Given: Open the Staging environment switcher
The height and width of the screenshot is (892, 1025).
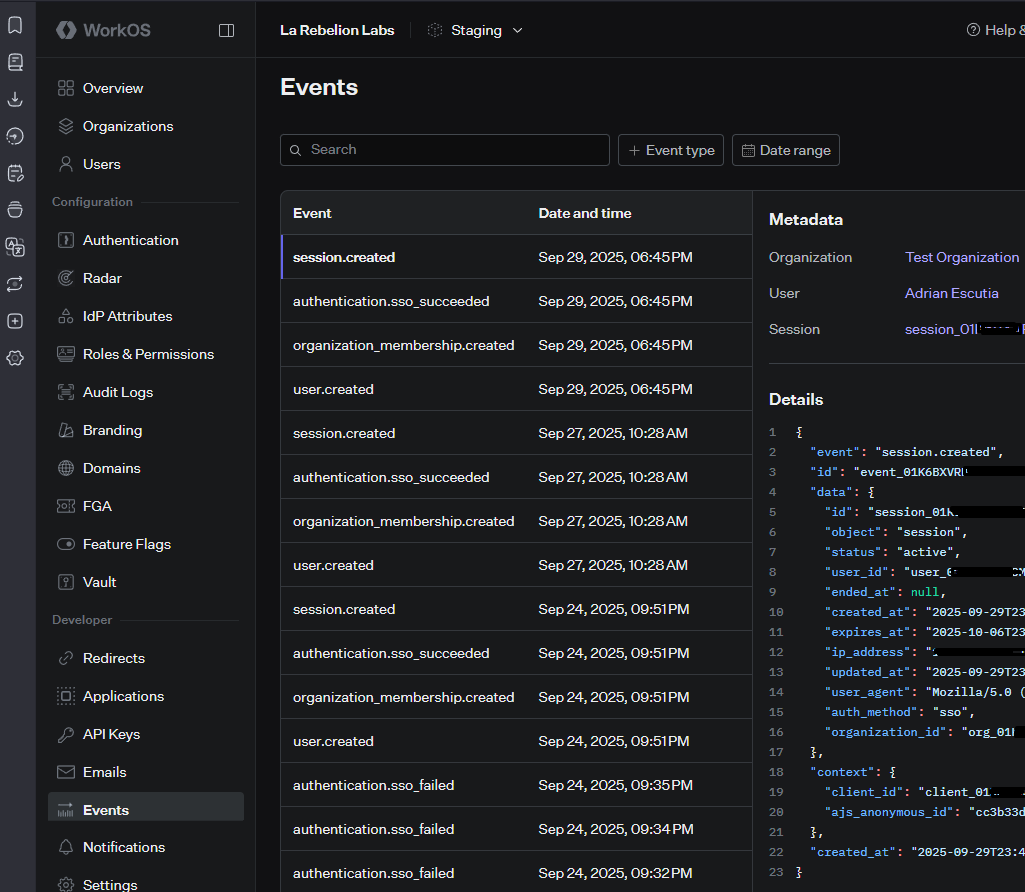Looking at the screenshot, I should point(475,30).
